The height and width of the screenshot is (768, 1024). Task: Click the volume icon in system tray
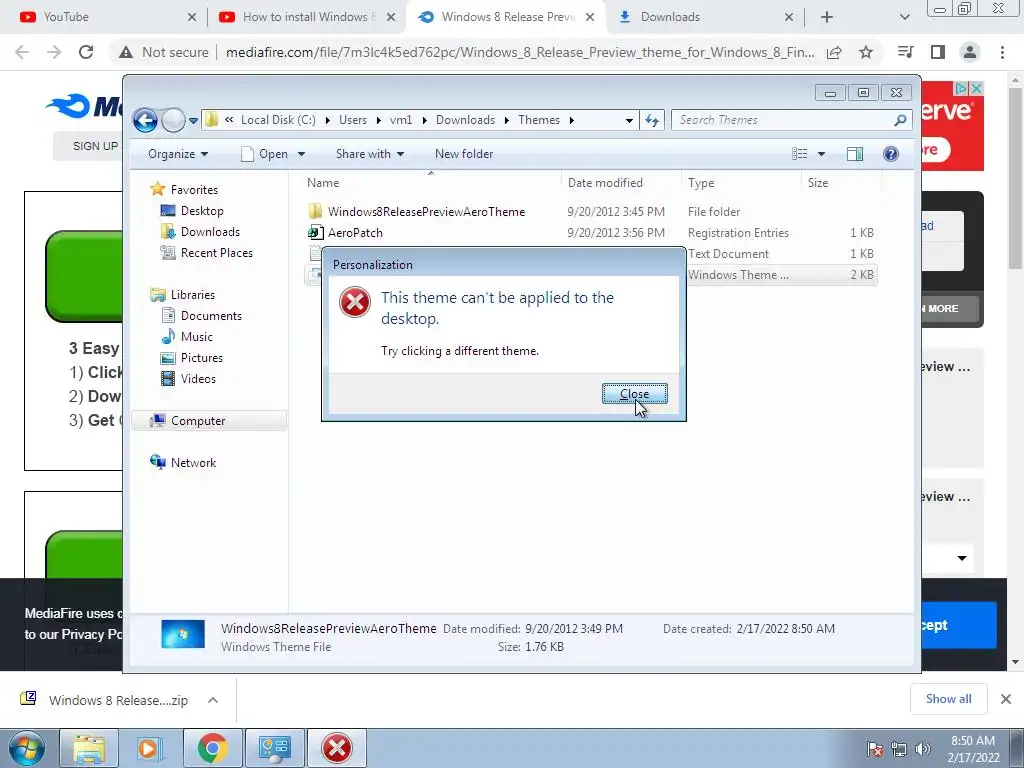click(922, 748)
